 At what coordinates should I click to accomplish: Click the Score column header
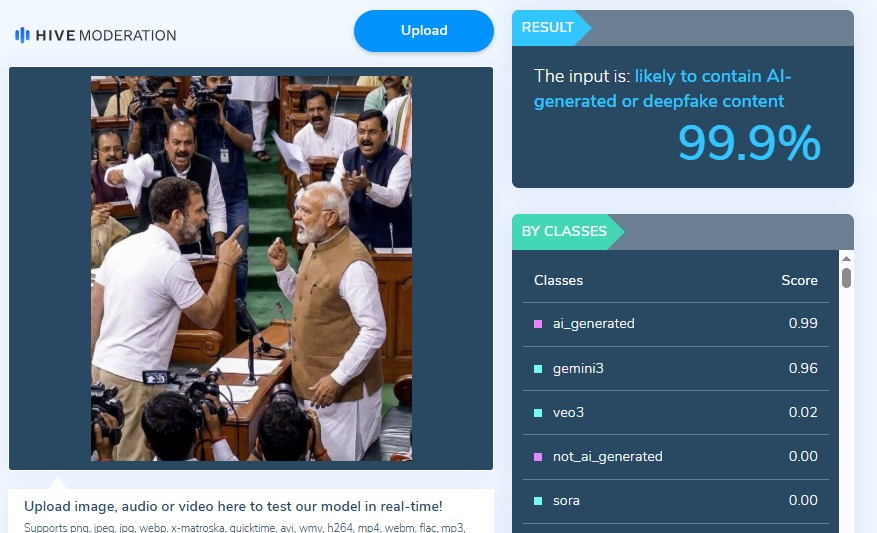tap(799, 280)
